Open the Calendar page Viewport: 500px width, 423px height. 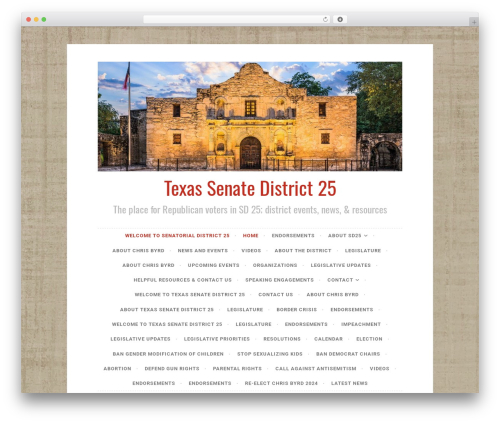(328, 339)
